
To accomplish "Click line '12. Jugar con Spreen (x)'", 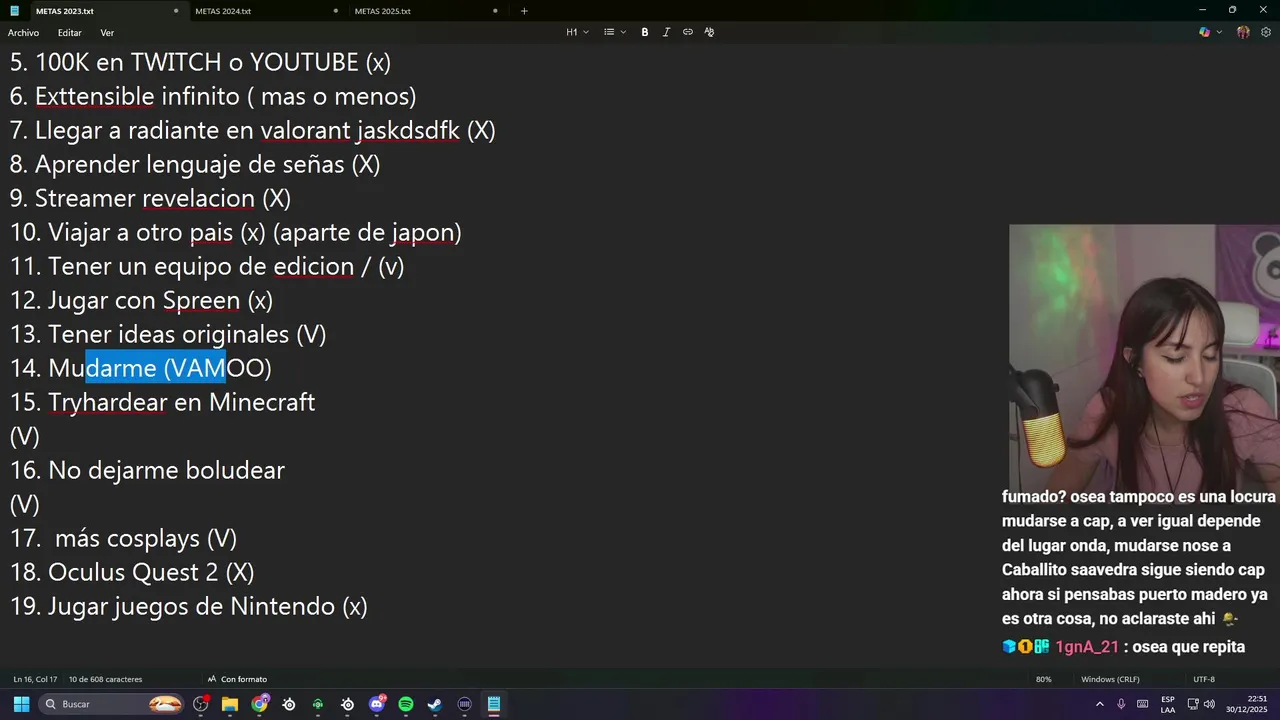I will (x=141, y=300).
